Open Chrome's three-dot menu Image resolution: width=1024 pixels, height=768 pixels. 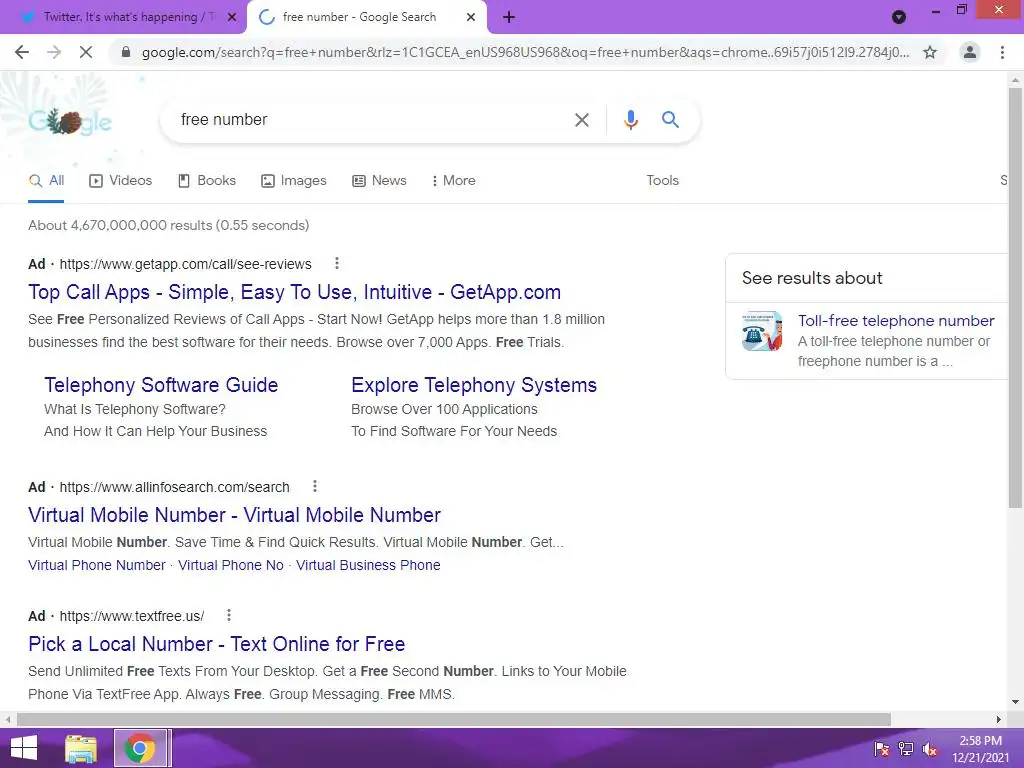(x=1002, y=52)
